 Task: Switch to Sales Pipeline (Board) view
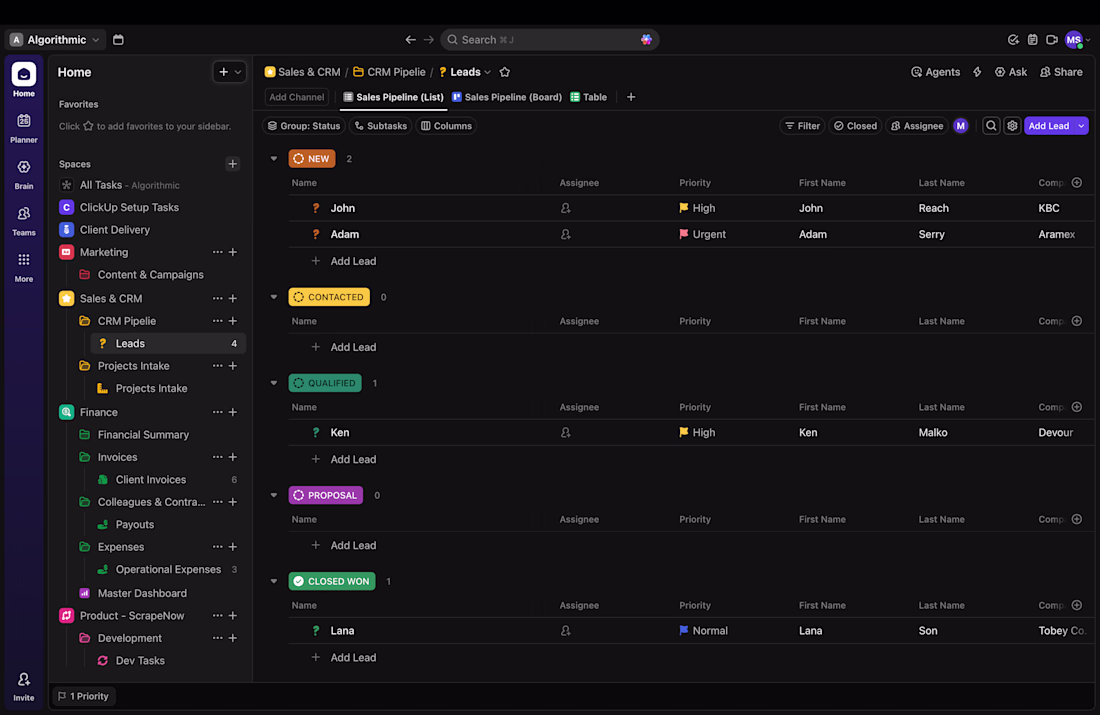[x=507, y=97]
